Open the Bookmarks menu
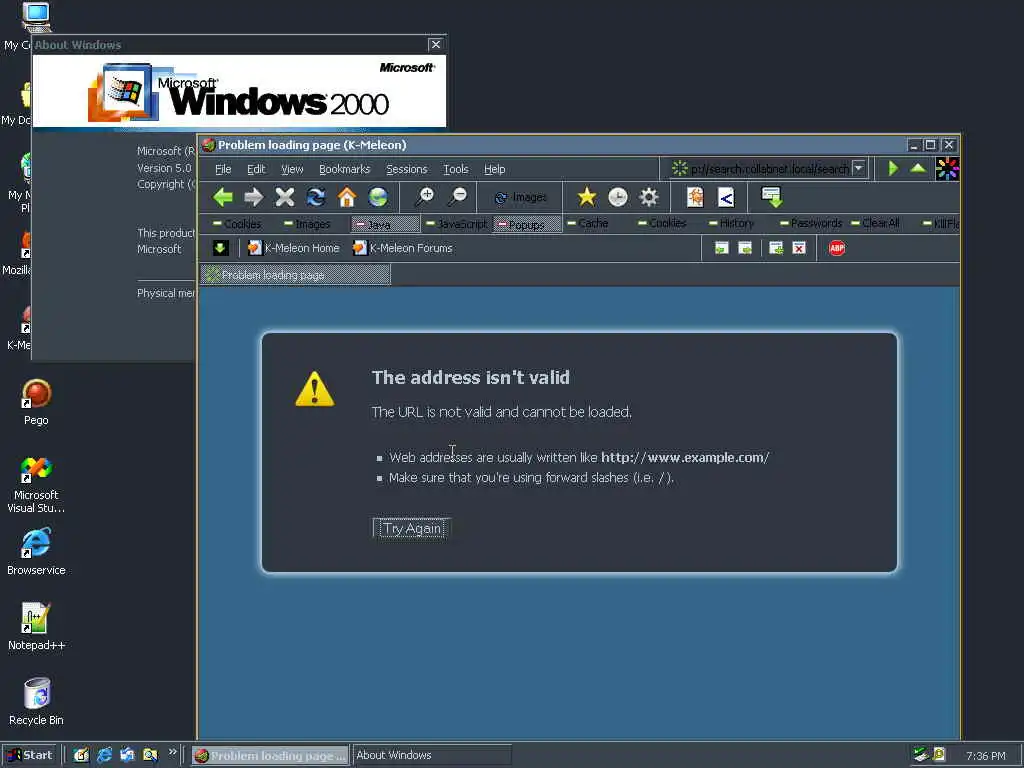This screenshot has width=1024, height=768. [x=344, y=169]
